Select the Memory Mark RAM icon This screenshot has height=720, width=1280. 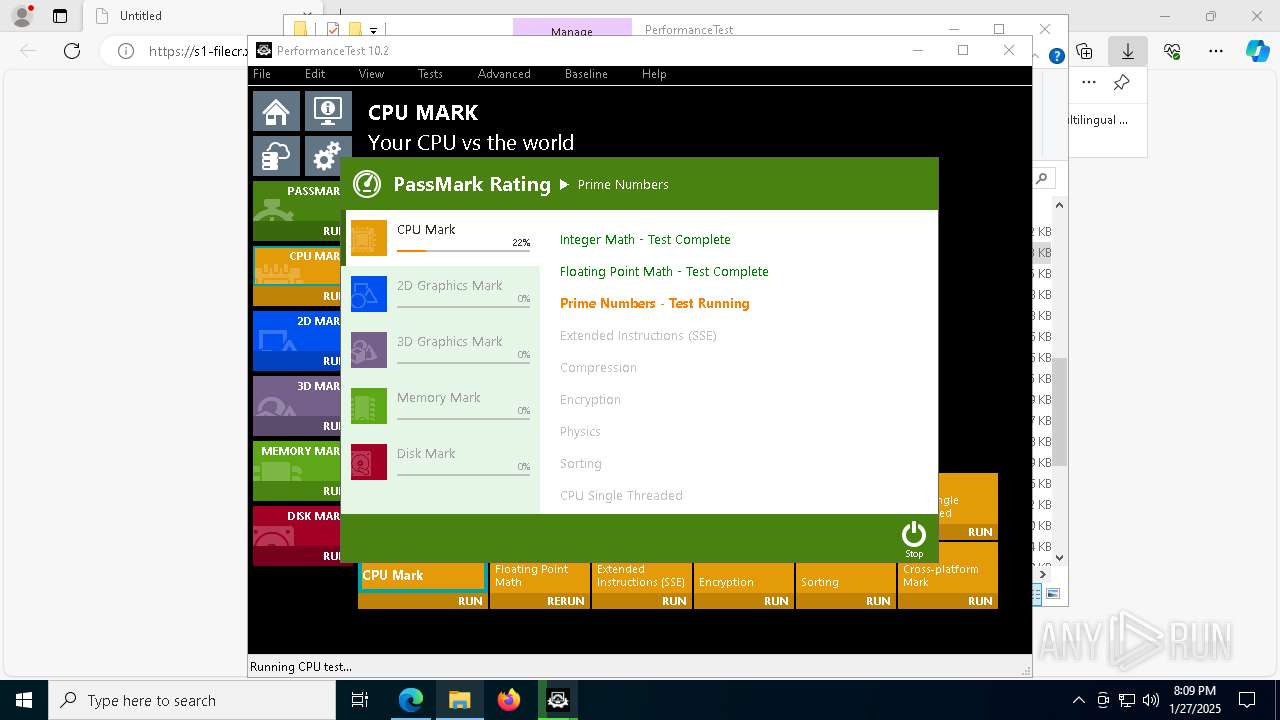pos(369,406)
